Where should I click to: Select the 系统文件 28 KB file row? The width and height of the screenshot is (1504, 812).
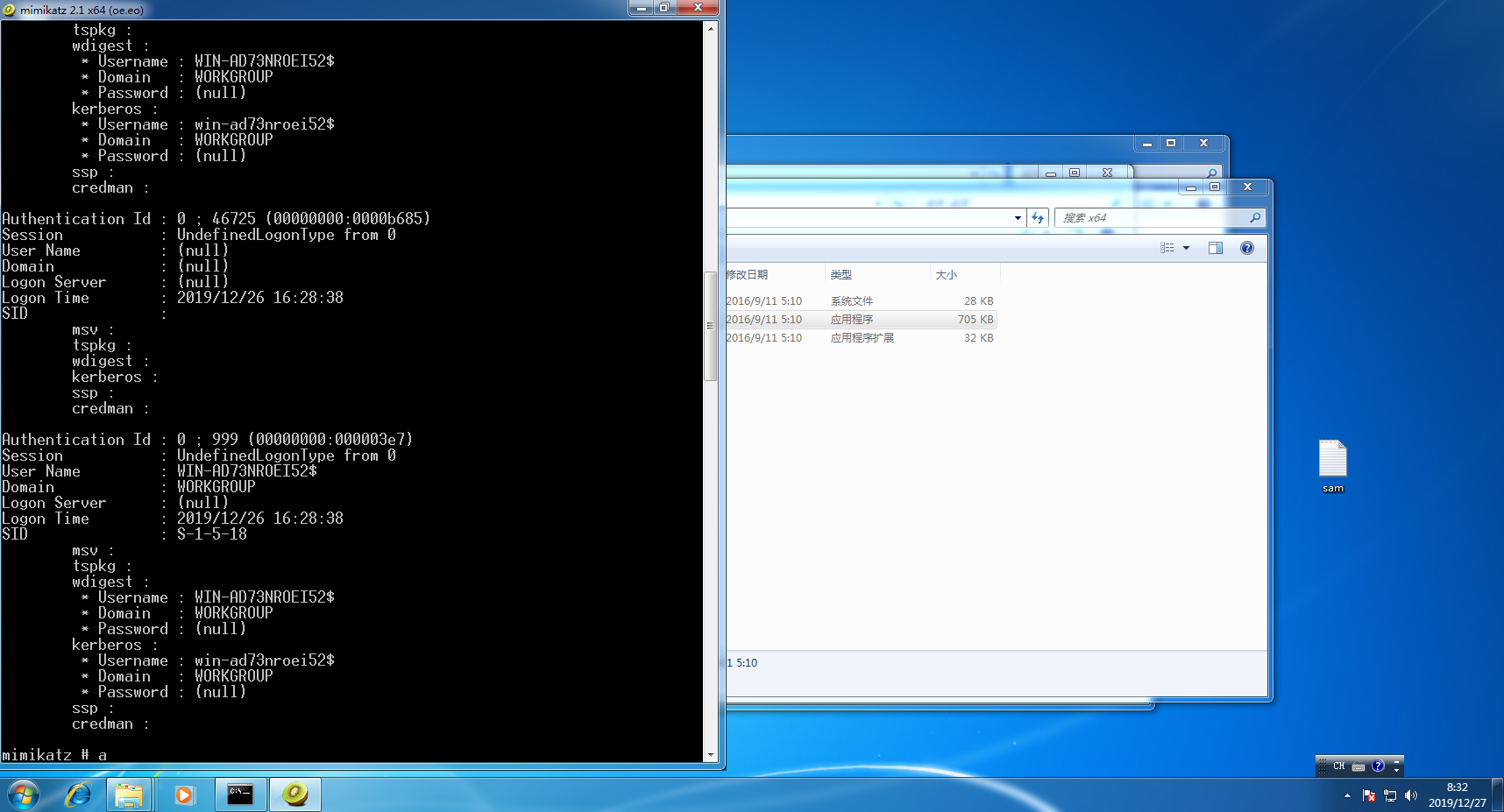(x=862, y=301)
